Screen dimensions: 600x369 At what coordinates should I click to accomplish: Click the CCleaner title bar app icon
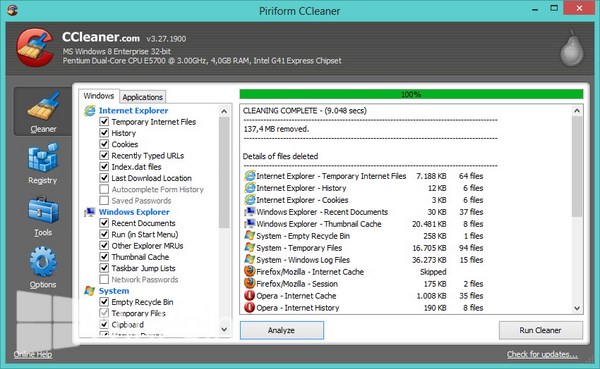tap(13, 10)
